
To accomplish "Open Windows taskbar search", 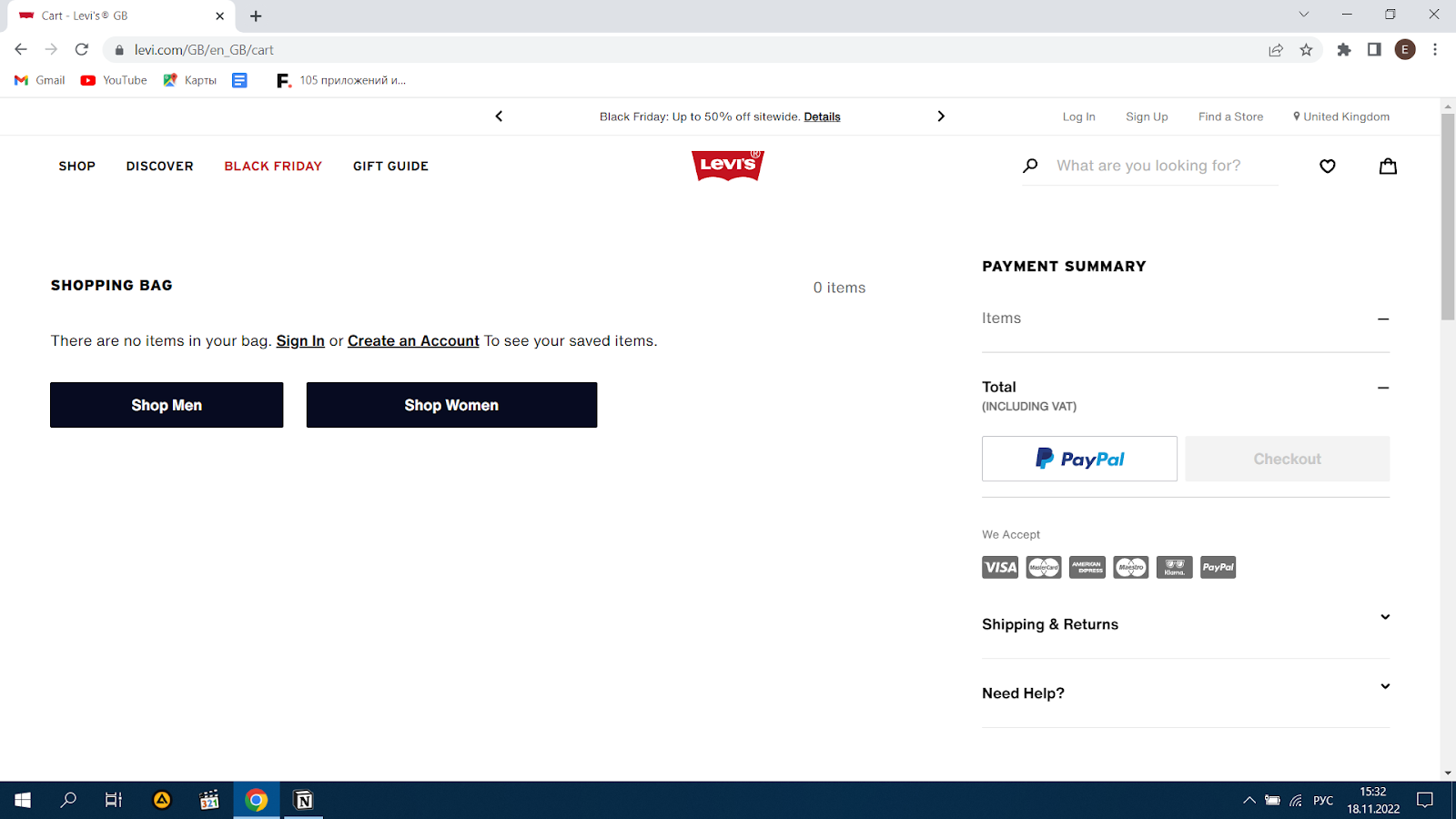I will [68, 800].
